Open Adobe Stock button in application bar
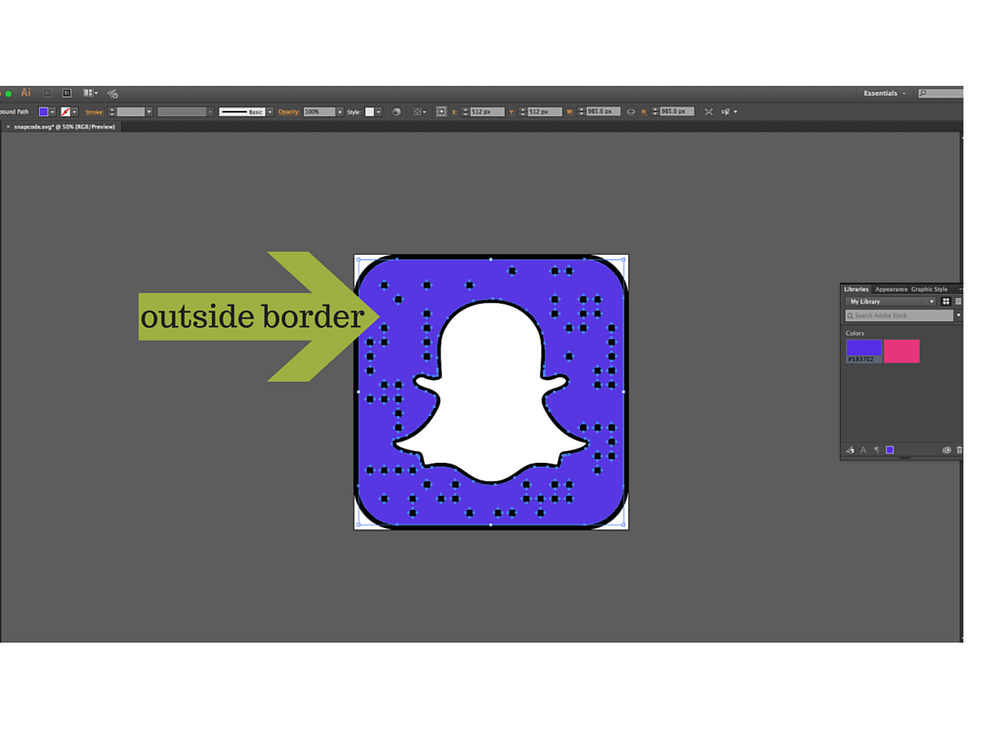This screenshot has height=750, width=1000. (66, 93)
